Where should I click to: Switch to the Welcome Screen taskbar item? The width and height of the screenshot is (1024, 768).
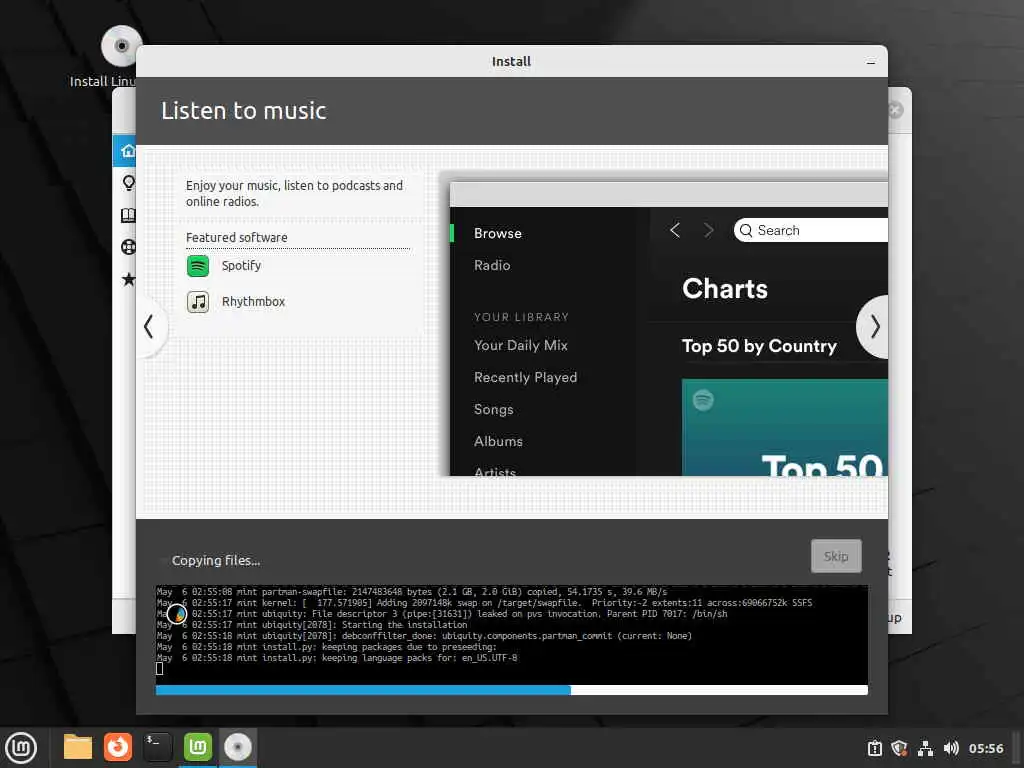(198, 747)
